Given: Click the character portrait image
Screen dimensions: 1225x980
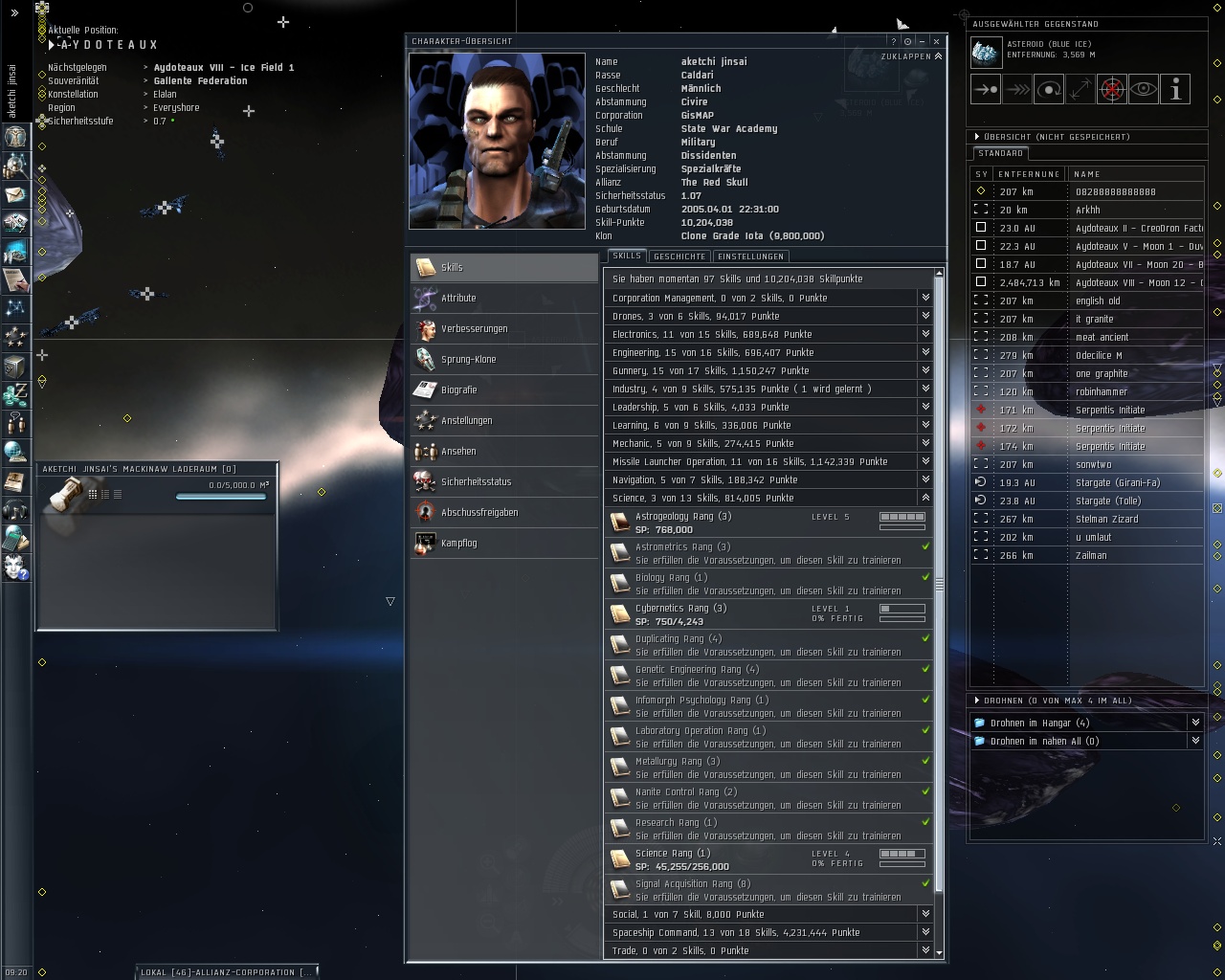Looking at the screenshot, I should pyautogui.click(x=497, y=141).
